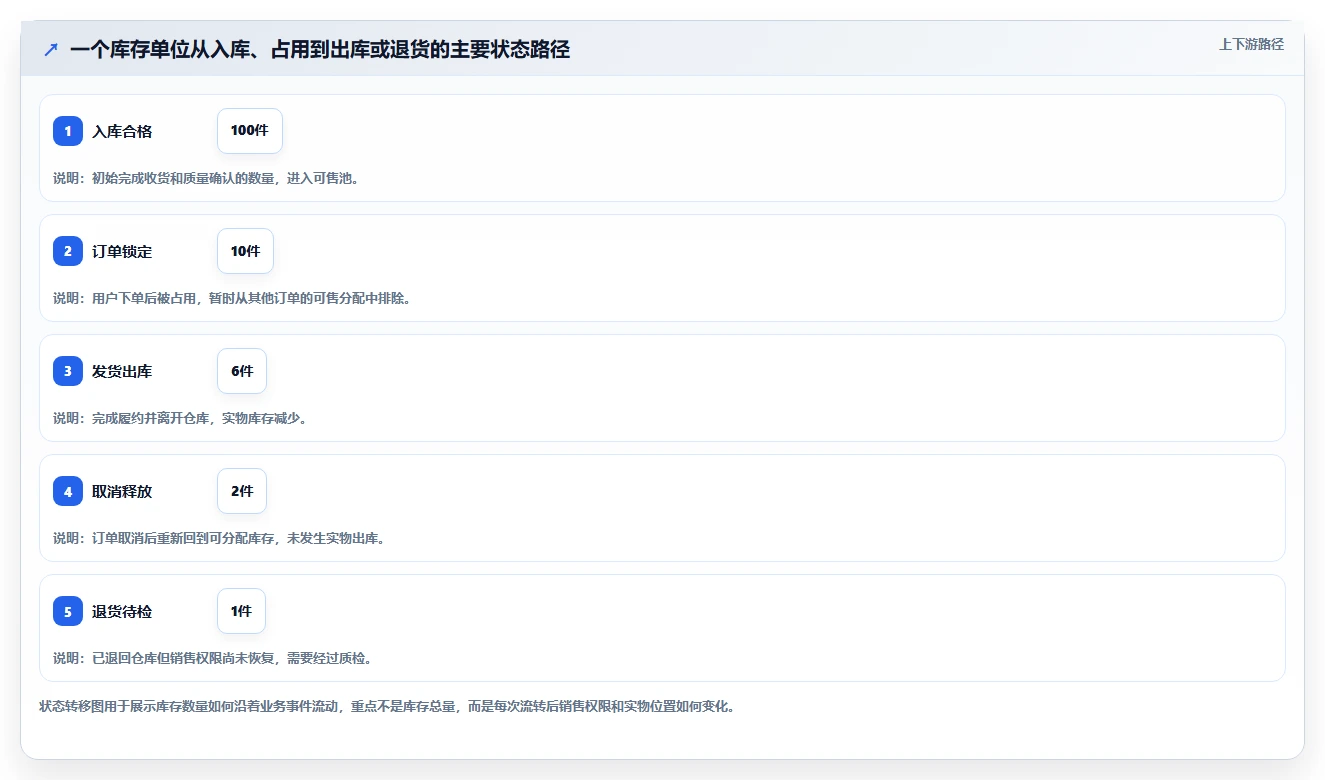Viewport: 1325px width, 780px height.
Task: Click the description 初始完成收货和质量确认的数量
Action: click(x=184, y=178)
